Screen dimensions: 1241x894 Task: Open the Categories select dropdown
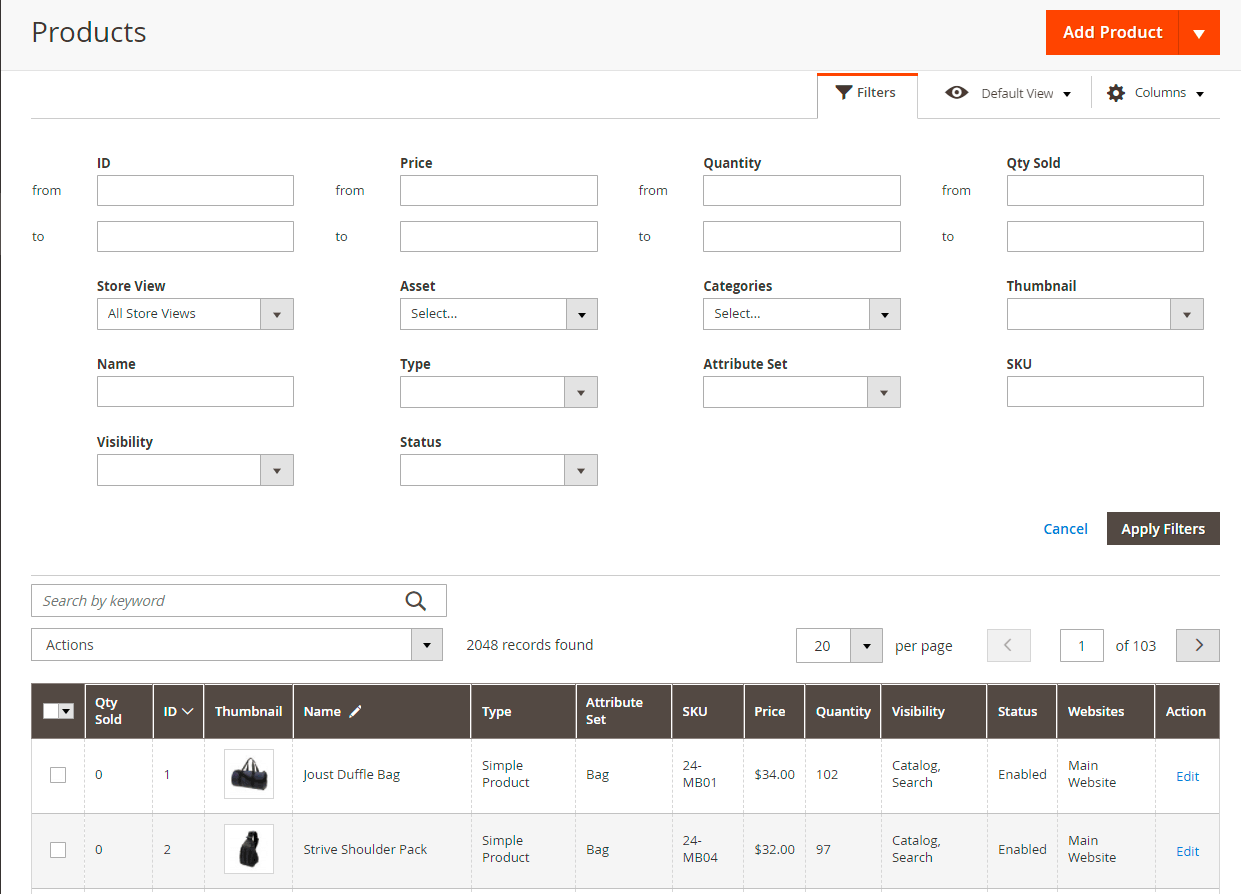pyautogui.click(x=801, y=314)
